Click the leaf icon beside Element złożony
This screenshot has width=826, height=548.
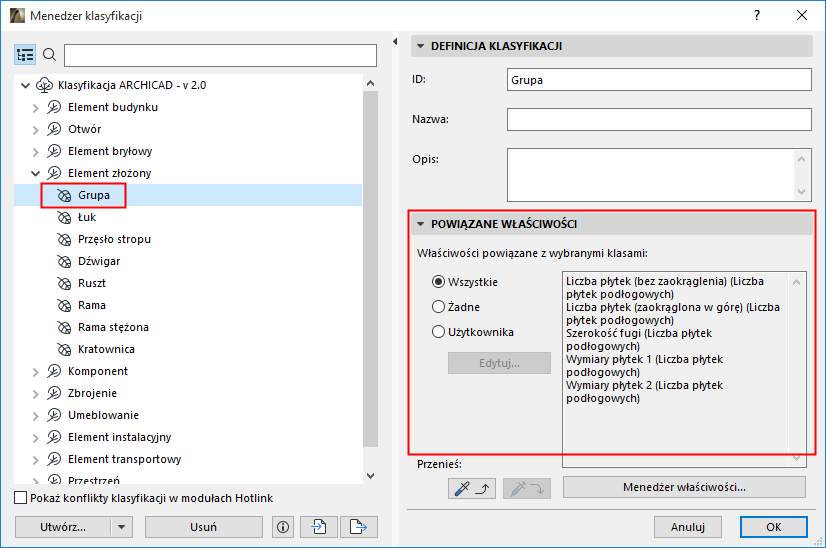[54, 173]
